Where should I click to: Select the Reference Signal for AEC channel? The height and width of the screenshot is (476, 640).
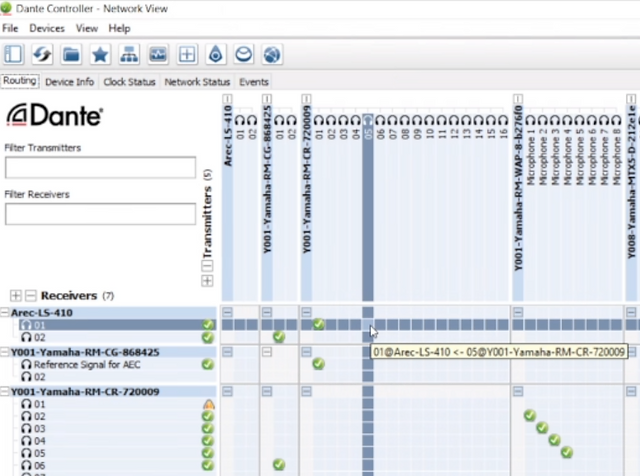point(118,365)
